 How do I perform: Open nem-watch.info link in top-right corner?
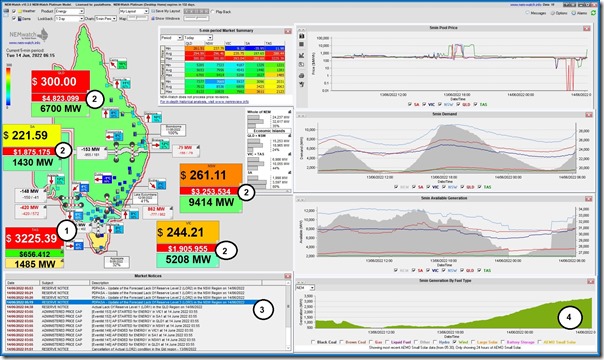pos(525,5)
